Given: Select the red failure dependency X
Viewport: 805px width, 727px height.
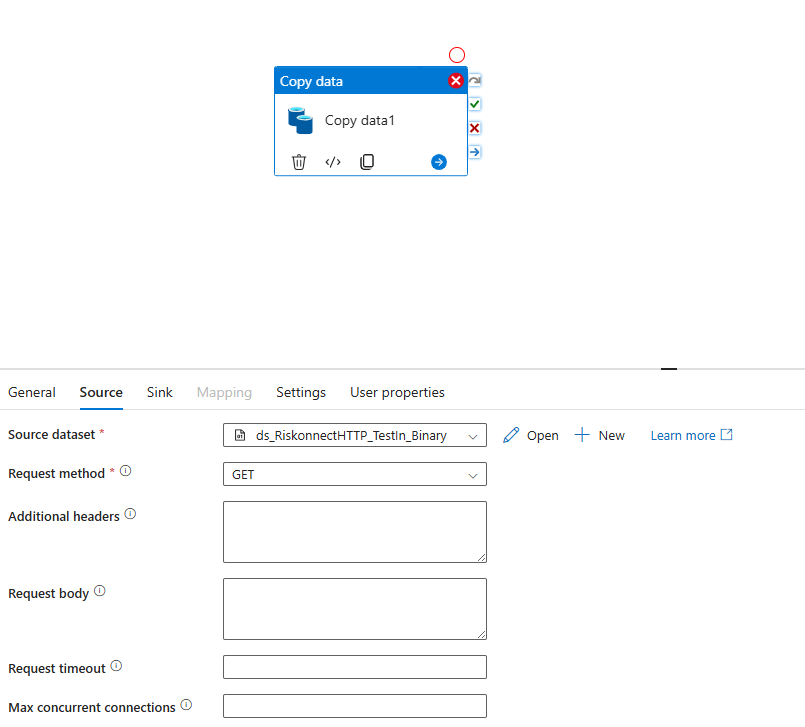Looking at the screenshot, I should point(474,128).
